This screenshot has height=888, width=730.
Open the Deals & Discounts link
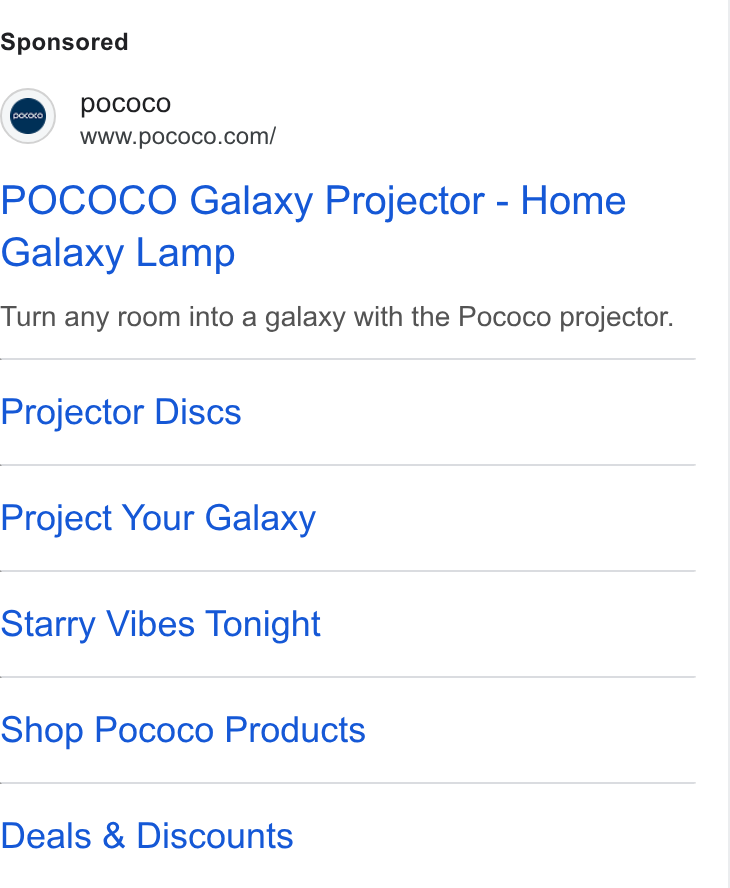coord(147,836)
